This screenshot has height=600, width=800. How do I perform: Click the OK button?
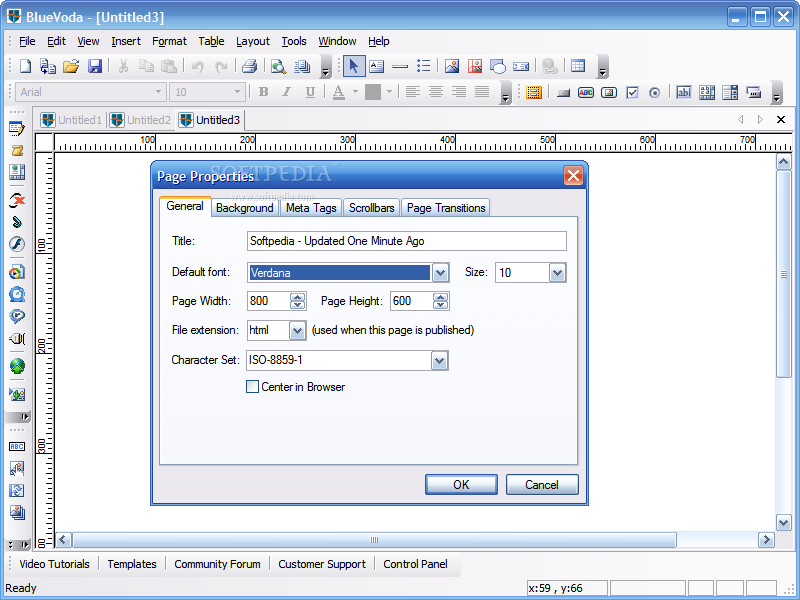point(460,484)
